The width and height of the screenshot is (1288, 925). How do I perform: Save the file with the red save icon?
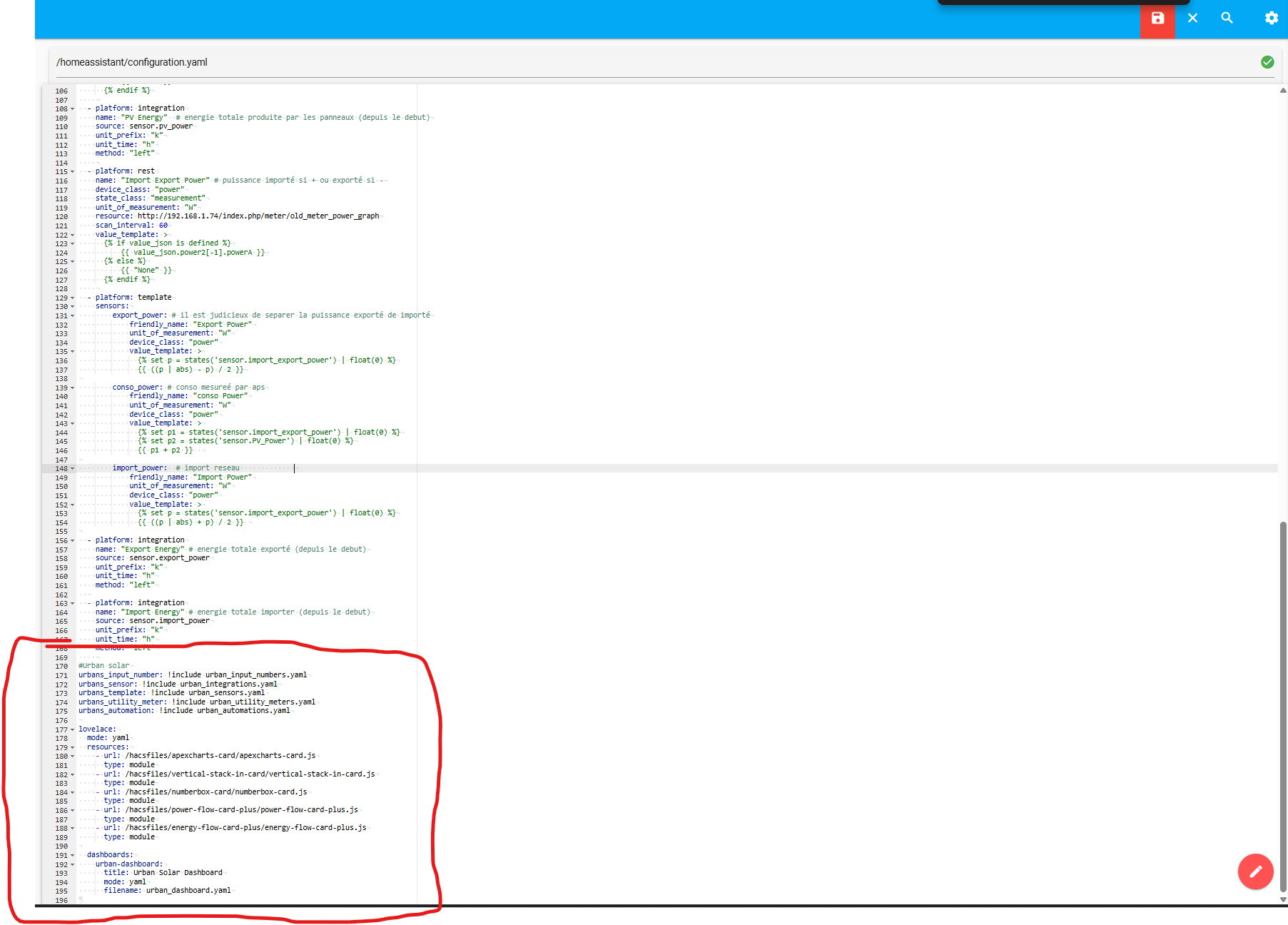(1157, 19)
